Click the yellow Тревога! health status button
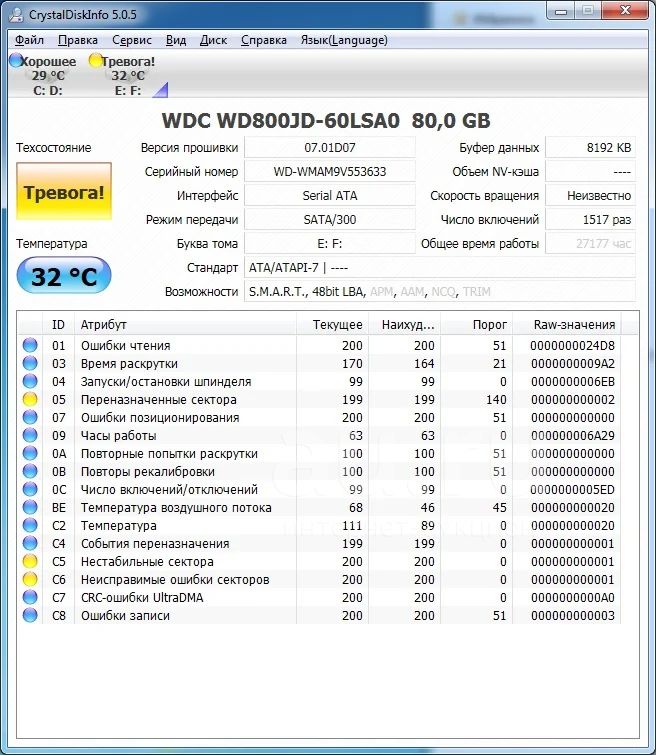Image resolution: width=656 pixels, height=755 pixels. 64,192
